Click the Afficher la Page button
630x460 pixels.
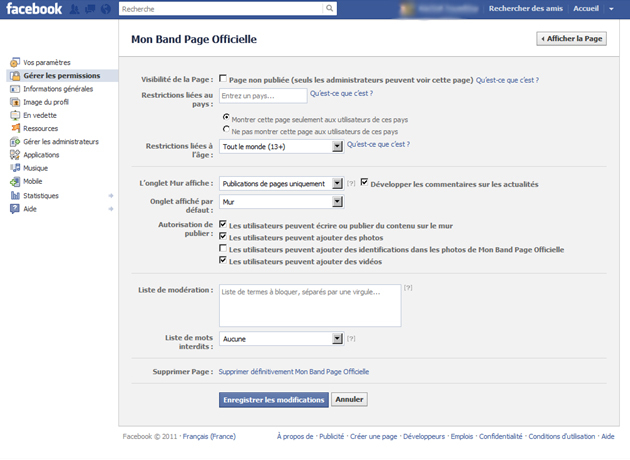point(571,39)
